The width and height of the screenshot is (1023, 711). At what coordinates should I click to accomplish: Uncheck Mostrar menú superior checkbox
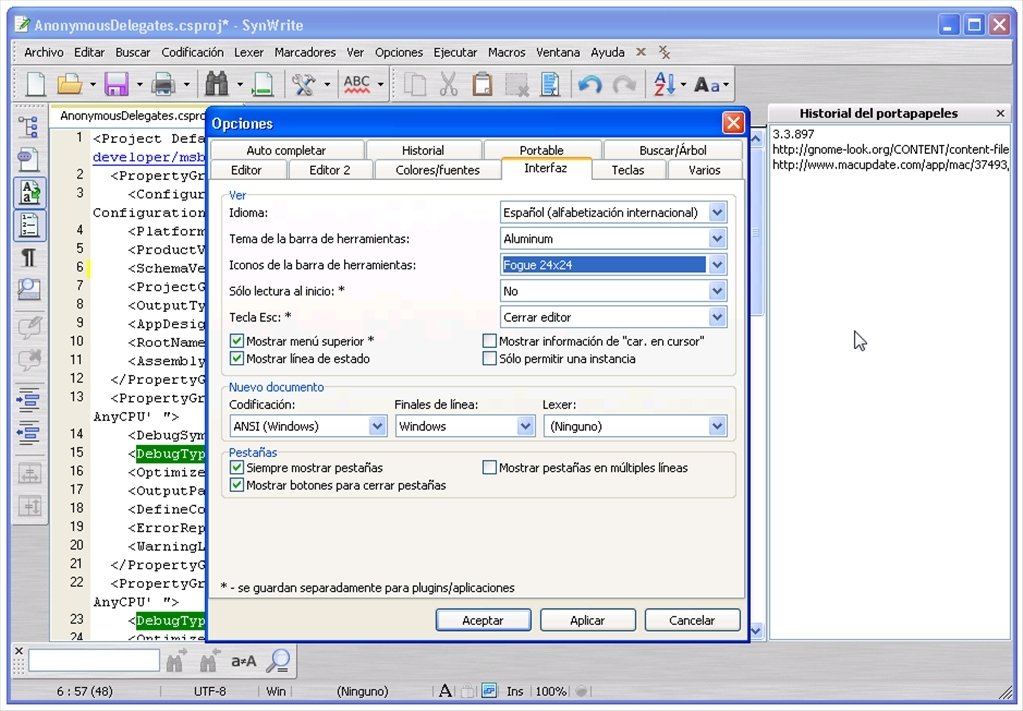point(237,340)
